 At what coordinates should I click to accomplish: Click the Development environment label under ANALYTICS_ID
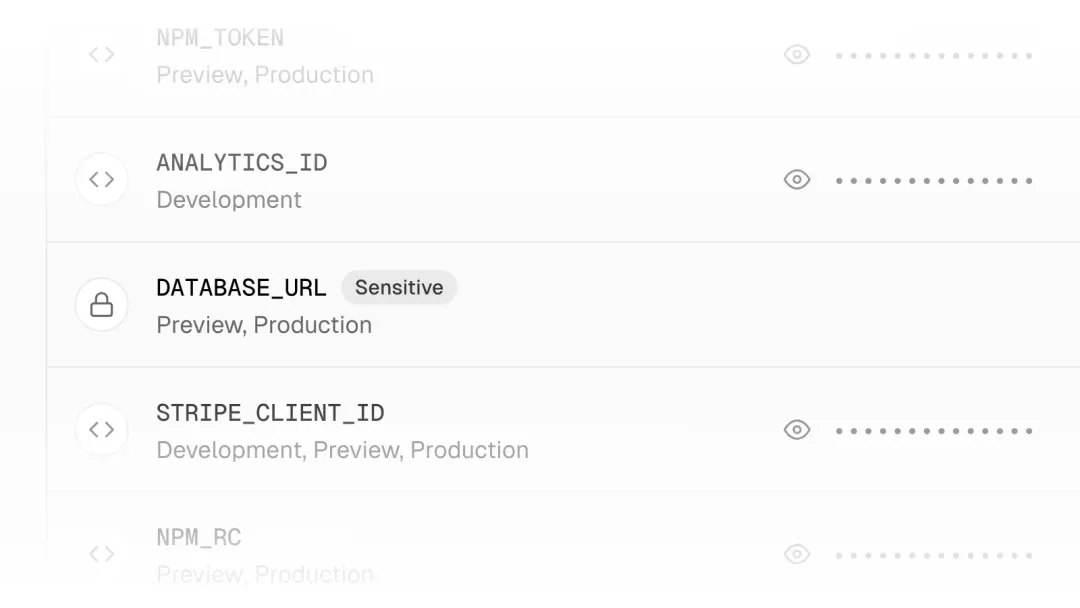pos(229,200)
